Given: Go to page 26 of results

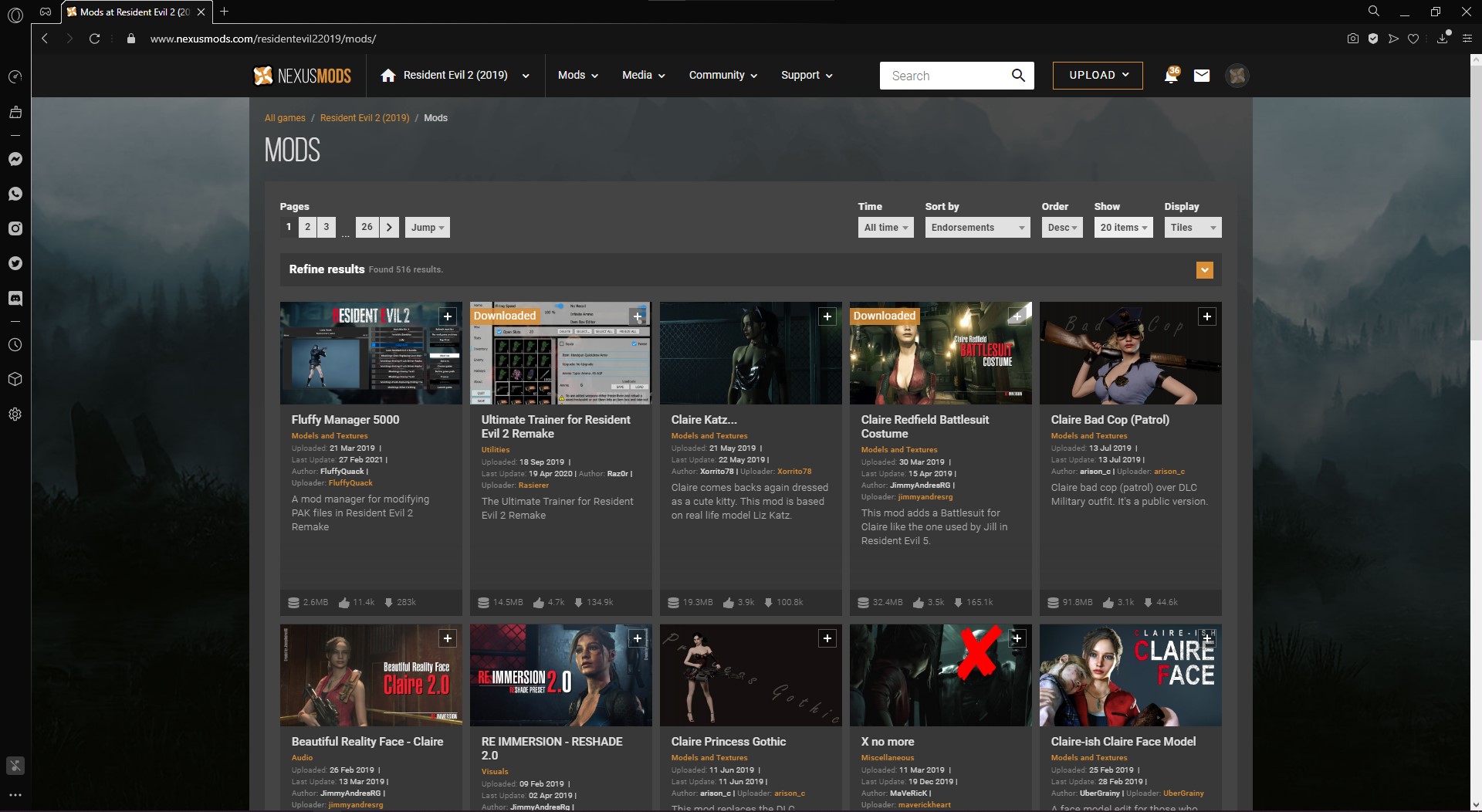Looking at the screenshot, I should [x=367, y=227].
